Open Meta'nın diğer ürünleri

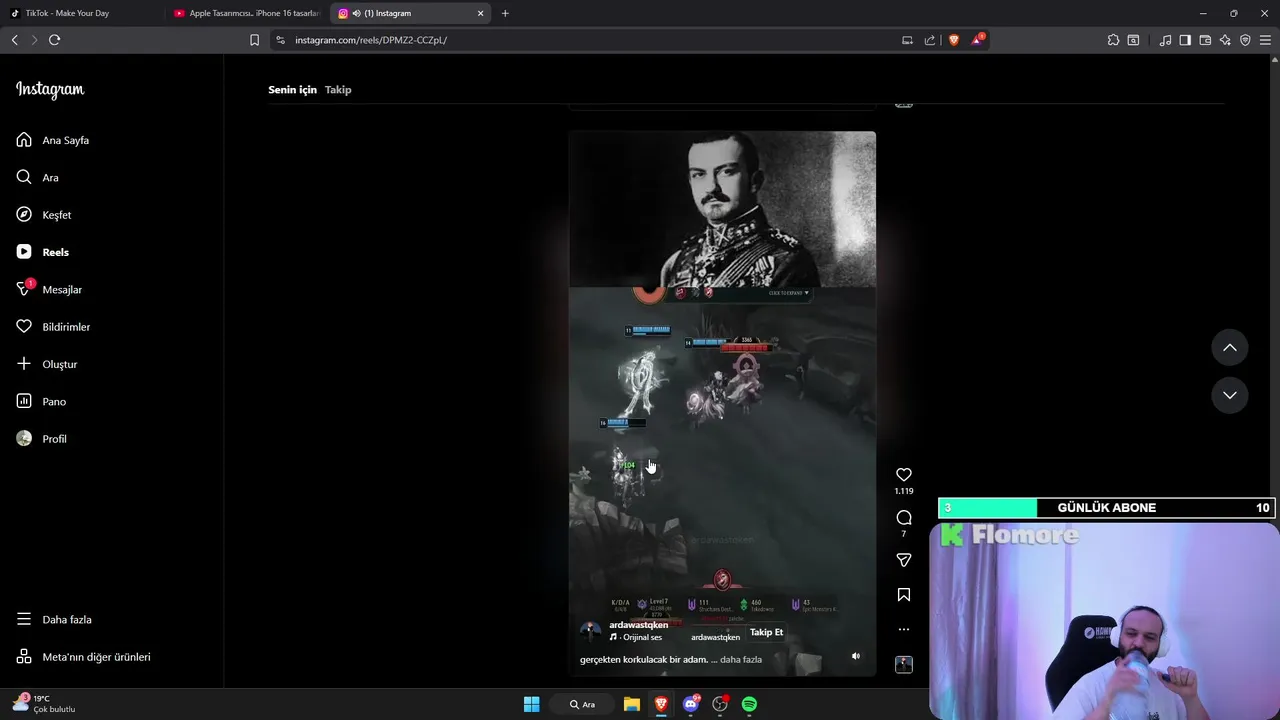(84, 657)
